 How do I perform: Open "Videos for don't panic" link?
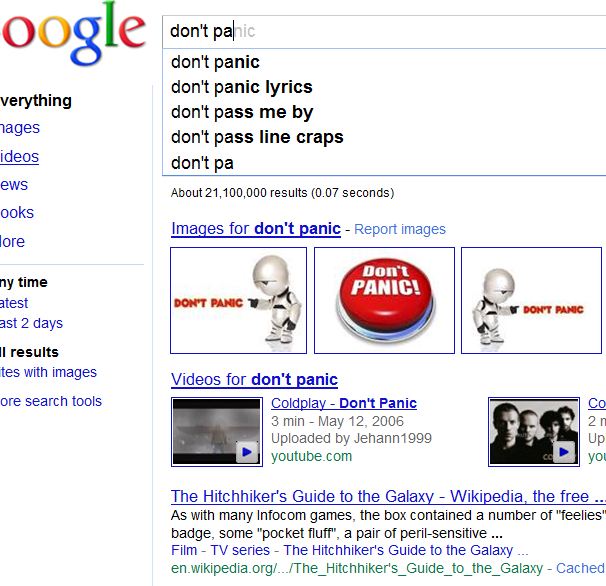pyautogui.click(x=254, y=379)
